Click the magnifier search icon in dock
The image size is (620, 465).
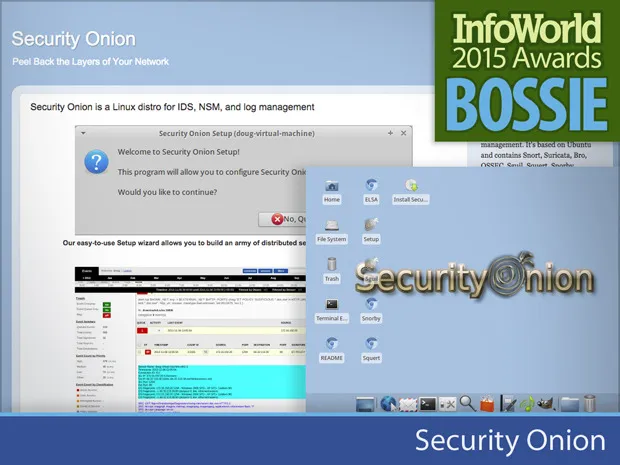[x=467, y=404]
